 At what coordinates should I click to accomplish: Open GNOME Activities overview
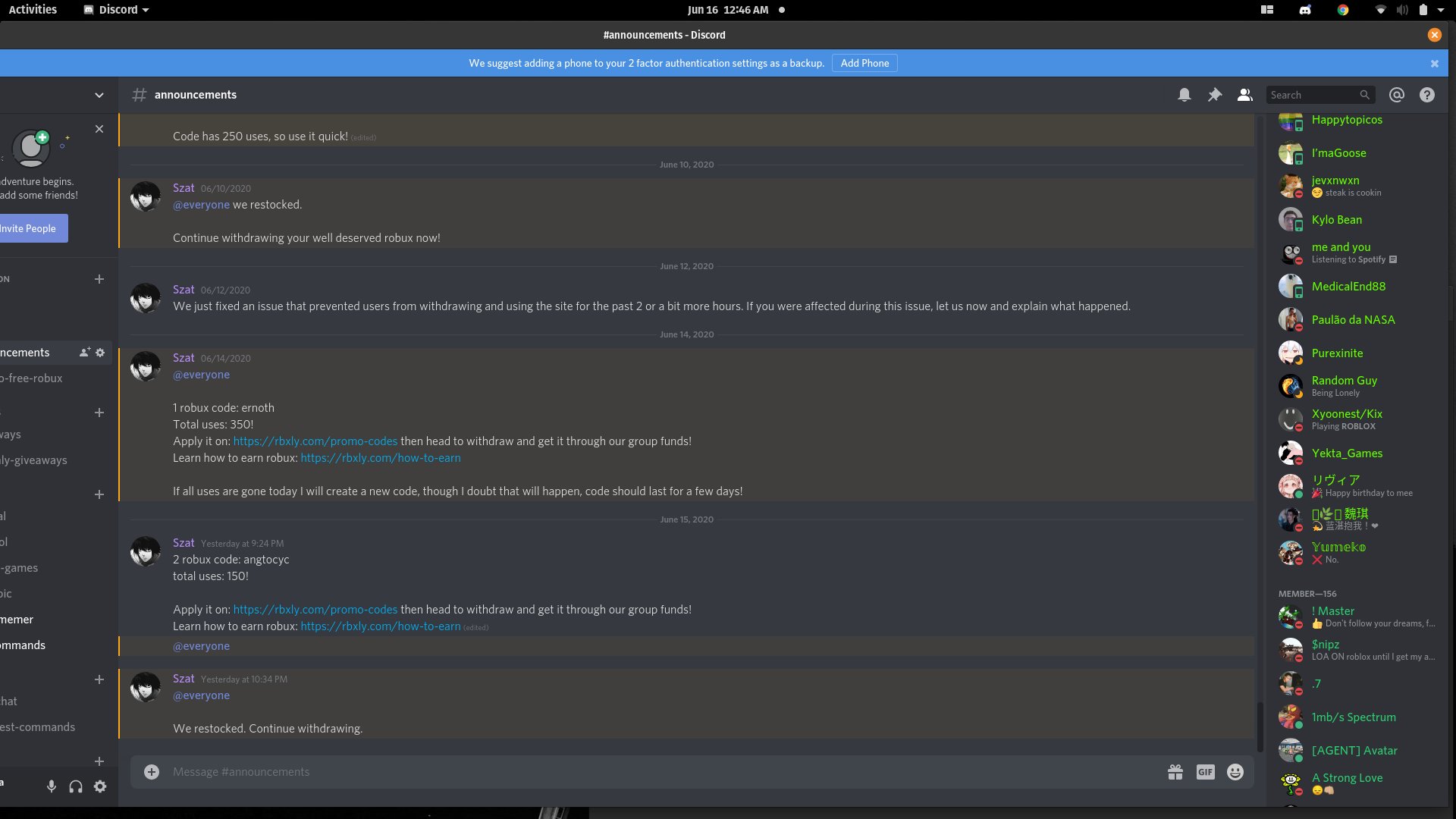[x=33, y=10]
